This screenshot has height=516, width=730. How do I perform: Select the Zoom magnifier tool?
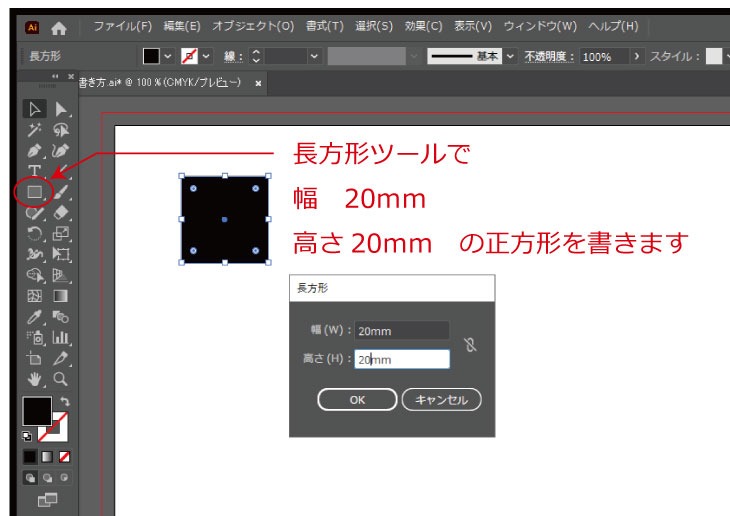[x=61, y=379]
